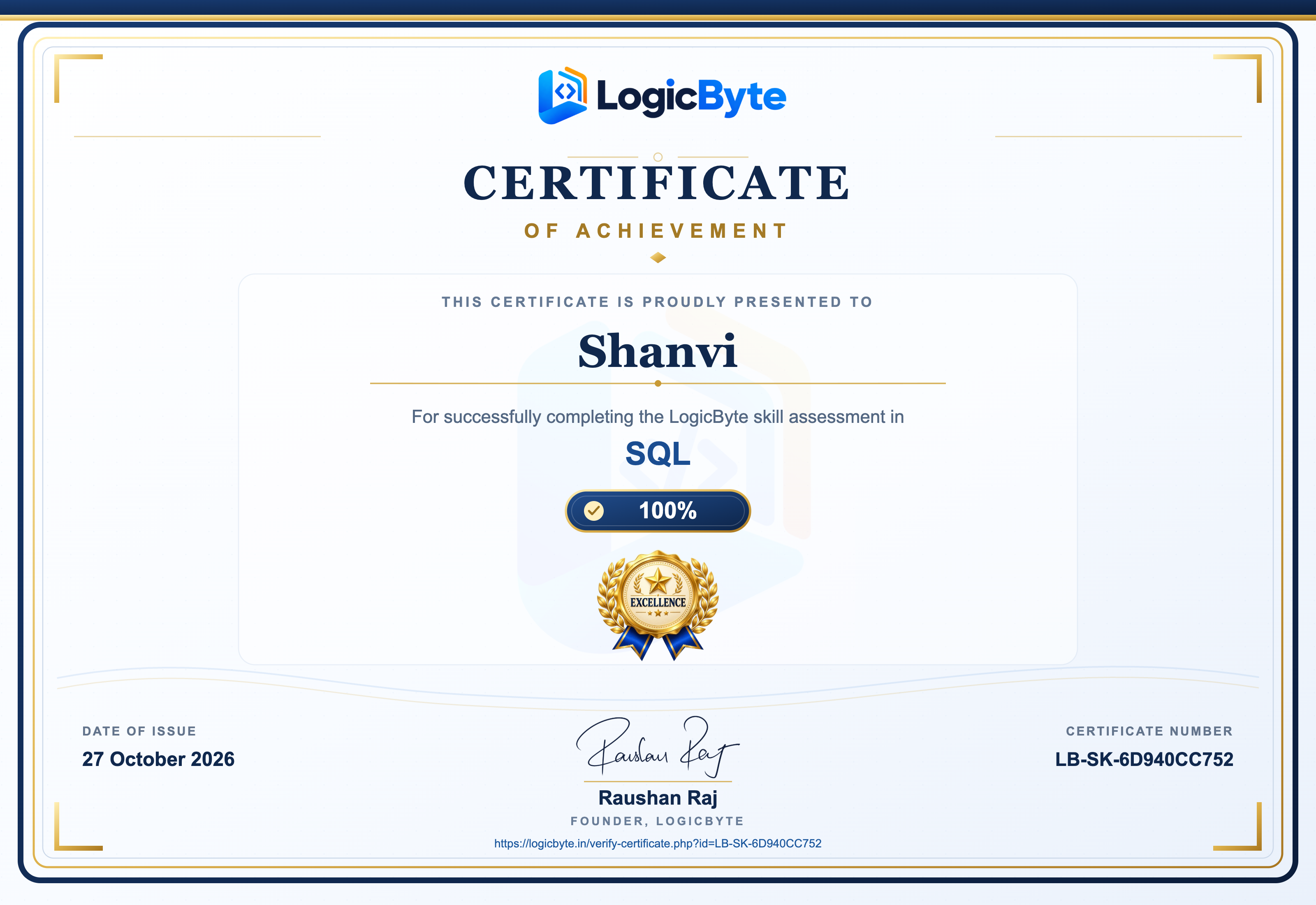Click the printed name Raushan Raj

point(658,798)
